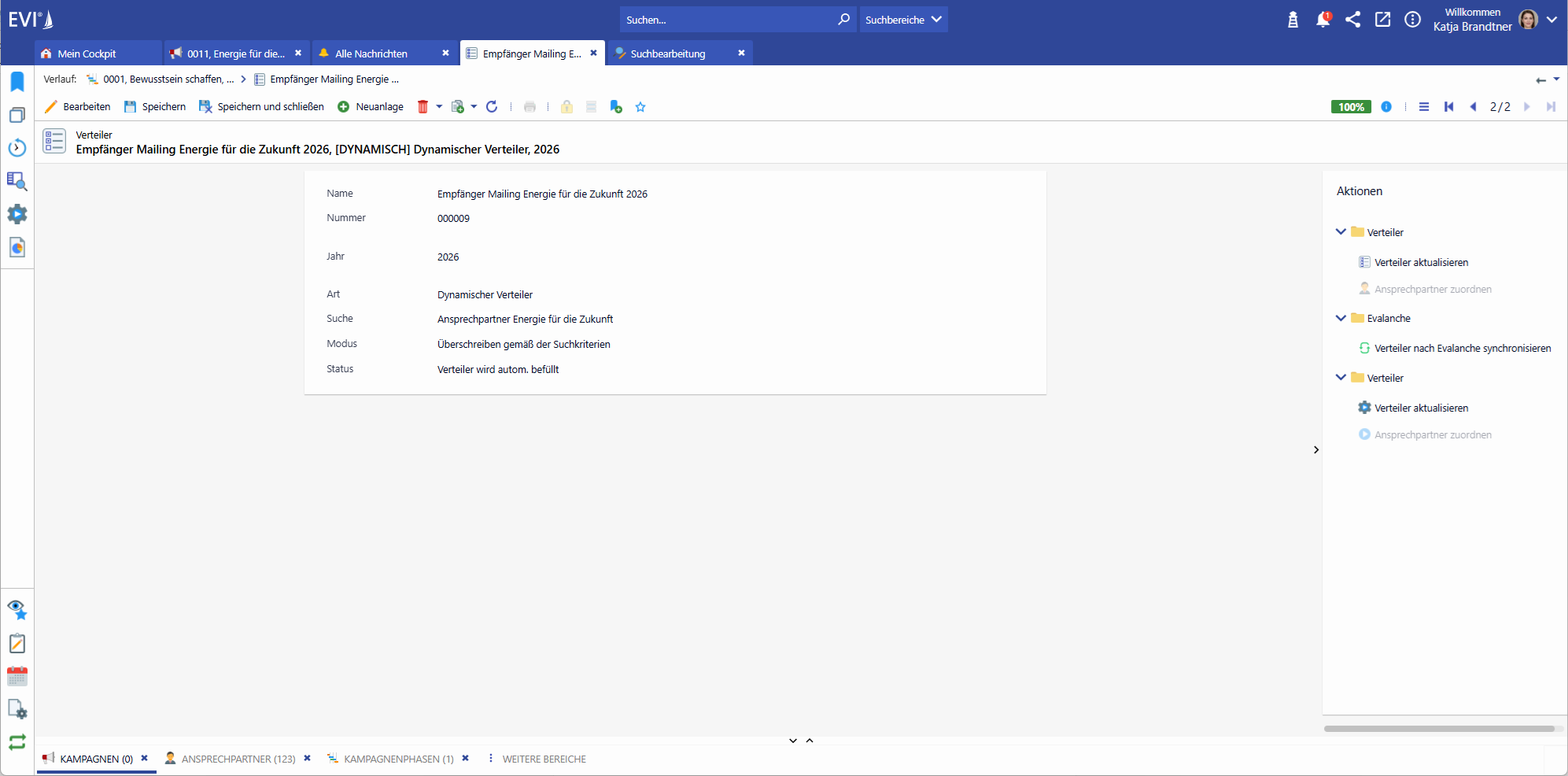Jump to first record icon
The image size is (1568, 776).
pyautogui.click(x=1448, y=107)
